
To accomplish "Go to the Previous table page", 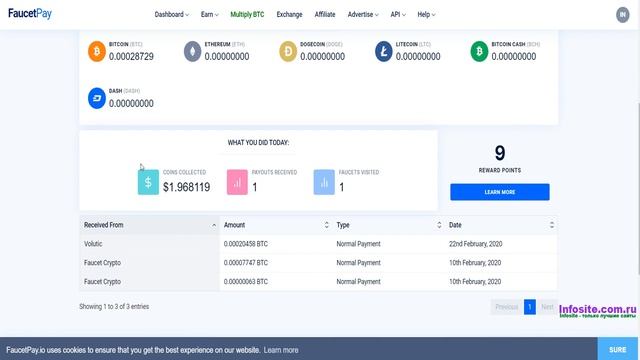I will (x=507, y=307).
